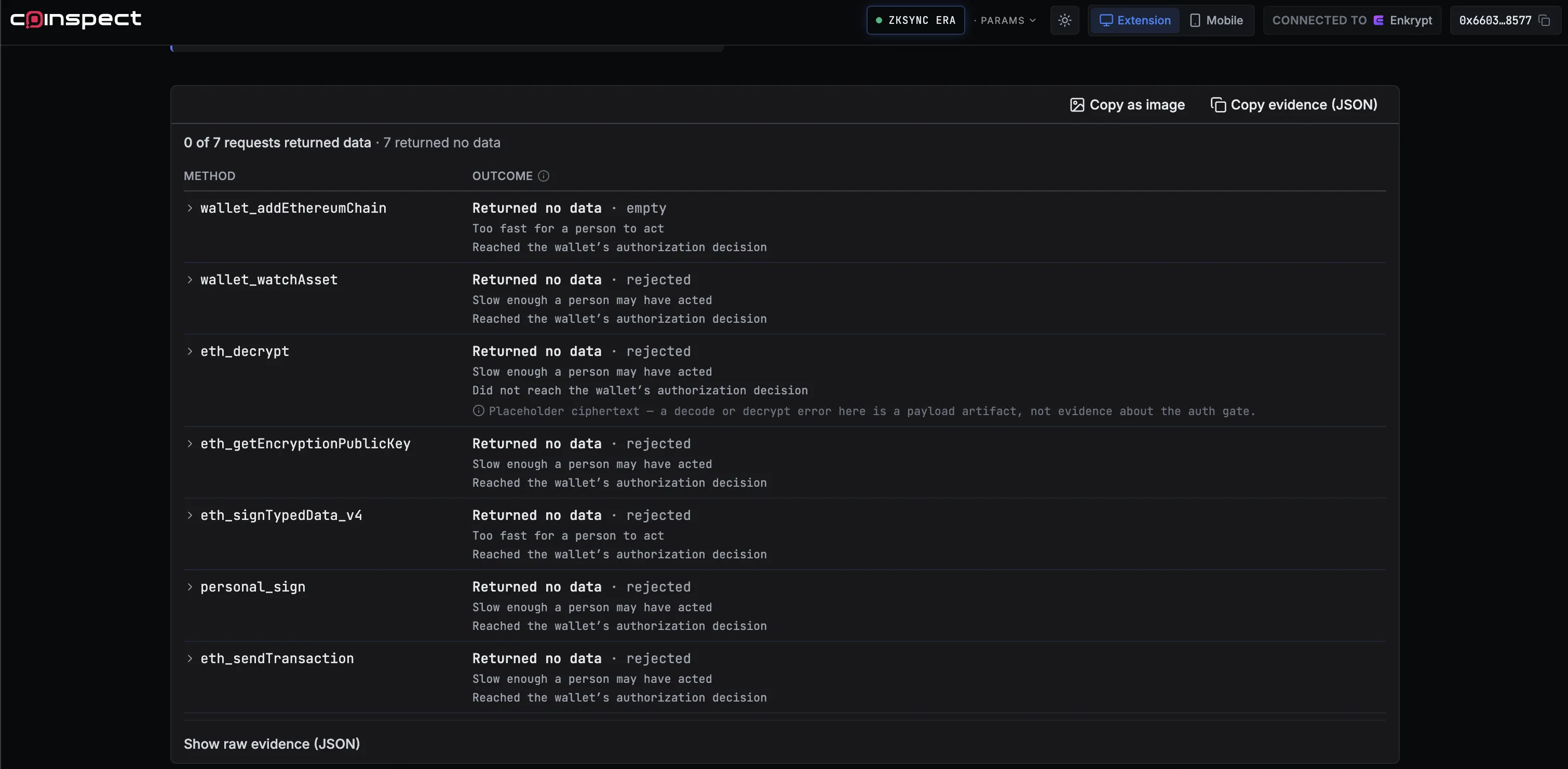This screenshot has height=769, width=1568.
Task: Click the info icon beside Placeholder ciphertext note
Action: [478, 410]
